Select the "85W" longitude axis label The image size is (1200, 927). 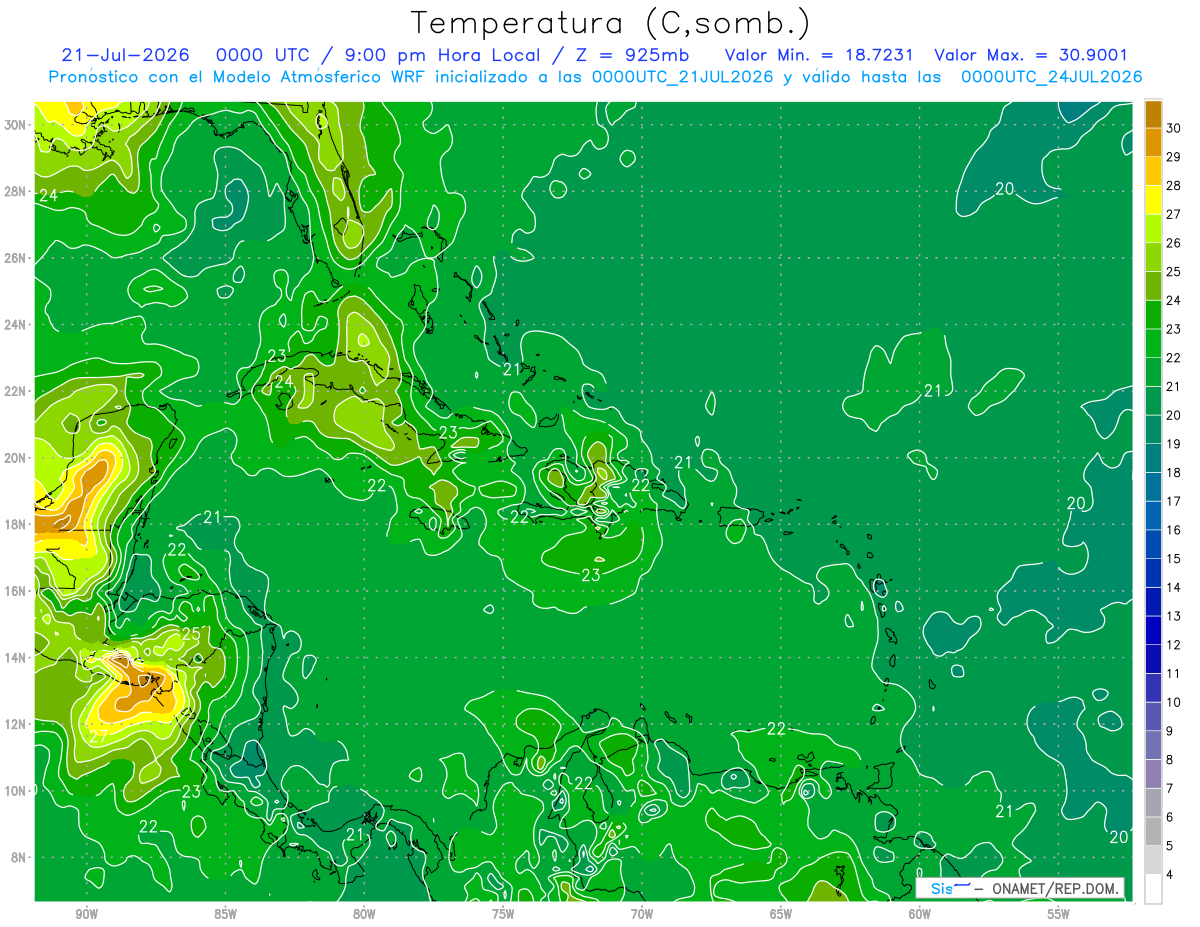tap(225, 914)
